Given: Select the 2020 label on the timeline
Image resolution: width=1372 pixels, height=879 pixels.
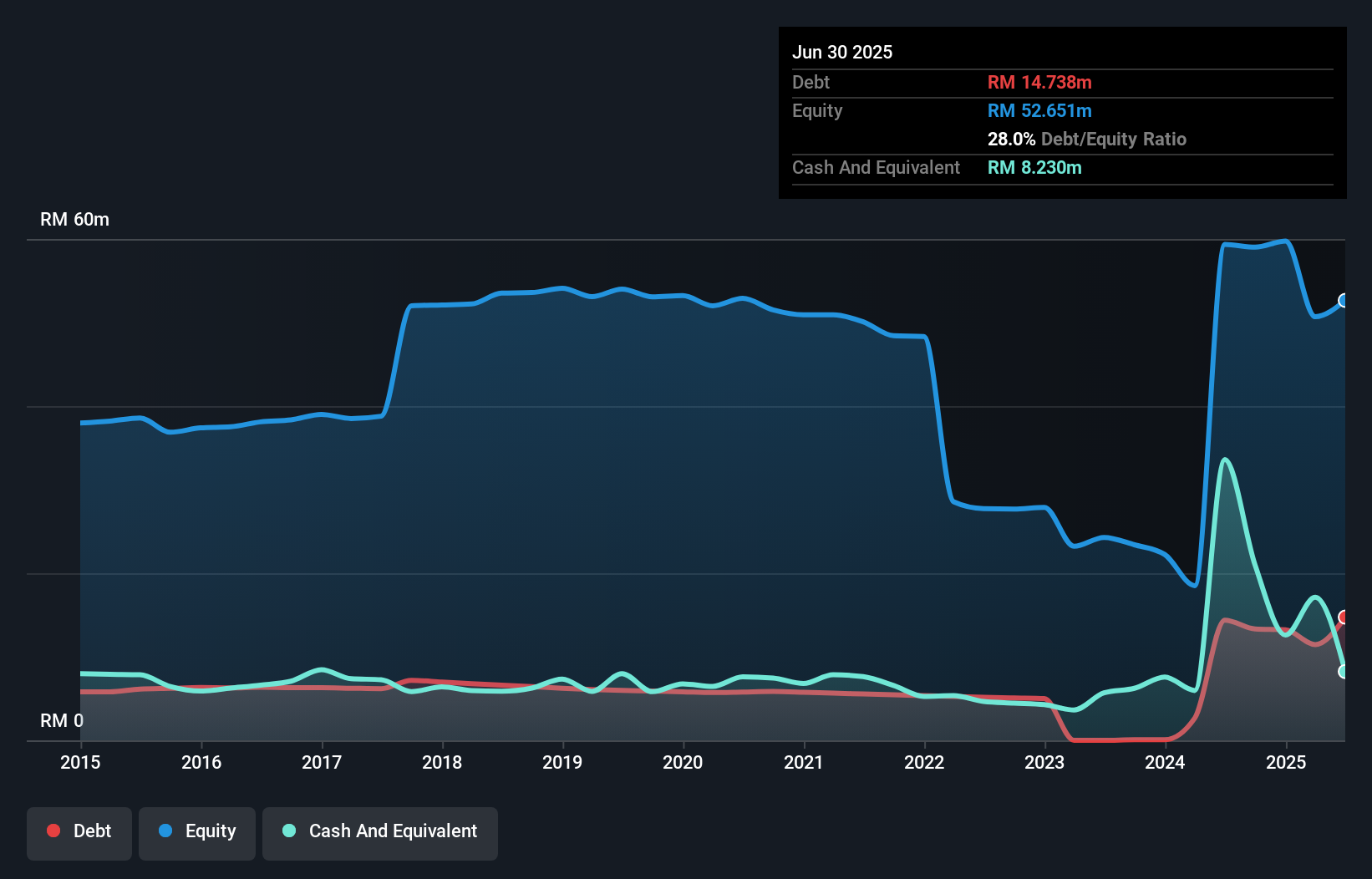Looking at the screenshot, I should tap(683, 762).
